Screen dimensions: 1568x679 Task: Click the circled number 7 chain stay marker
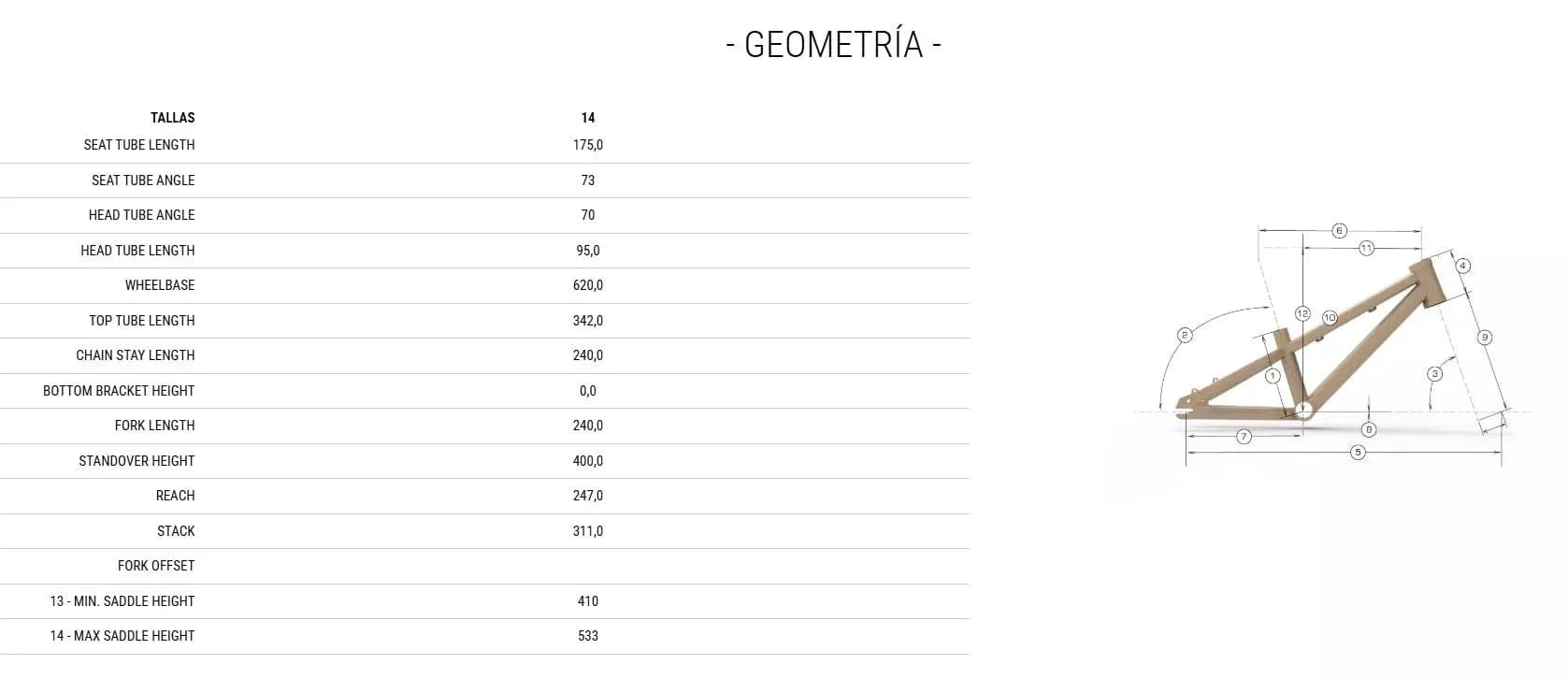click(1244, 437)
